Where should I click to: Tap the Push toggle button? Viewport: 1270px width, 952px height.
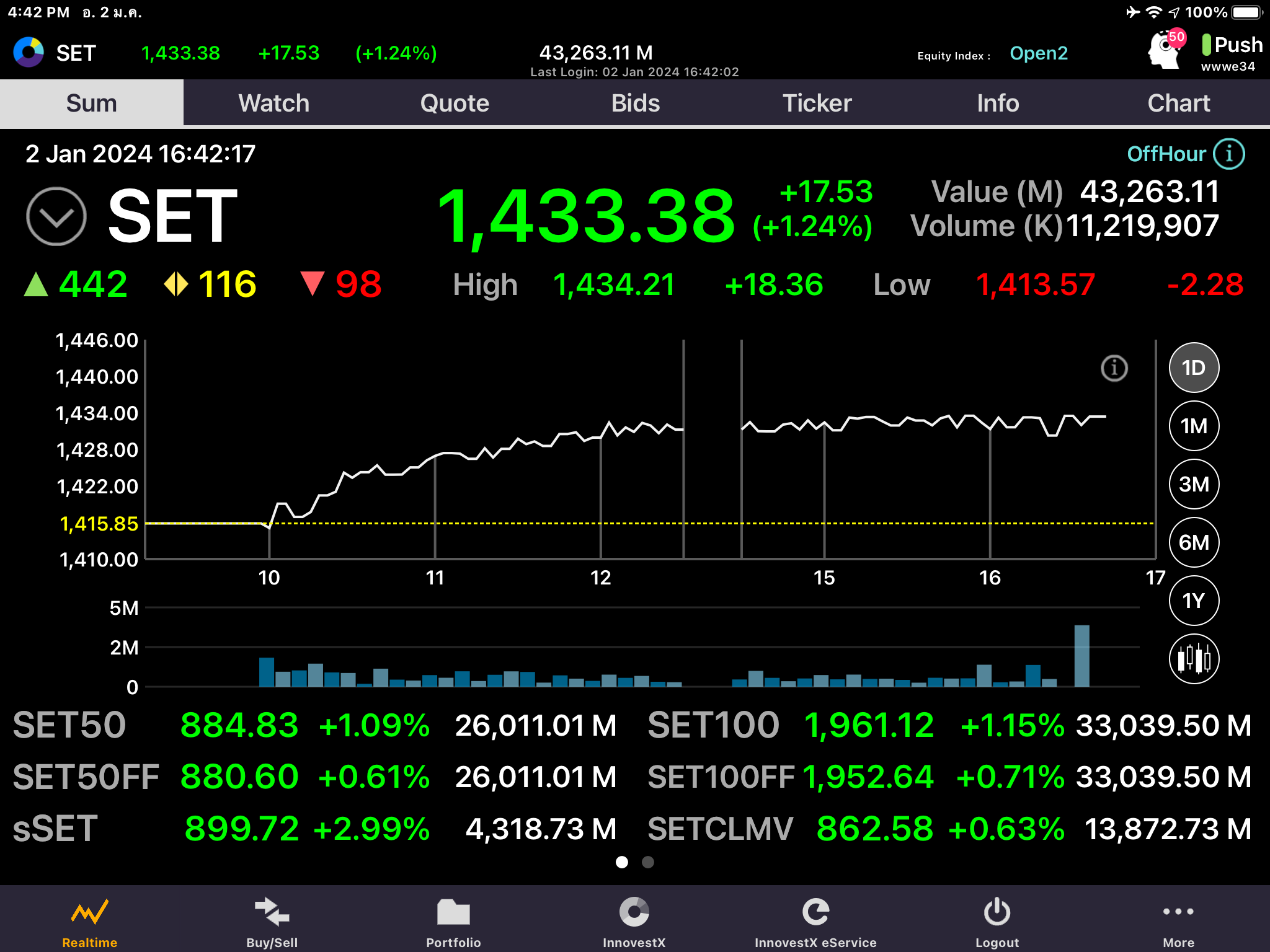tap(1230, 45)
